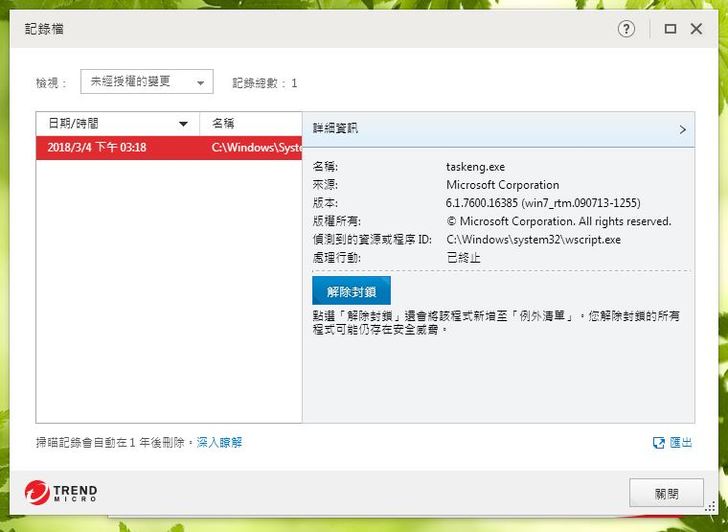Image resolution: width=728 pixels, height=532 pixels.
Task: Click the 已終止 action status text
Action: [463, 258]
